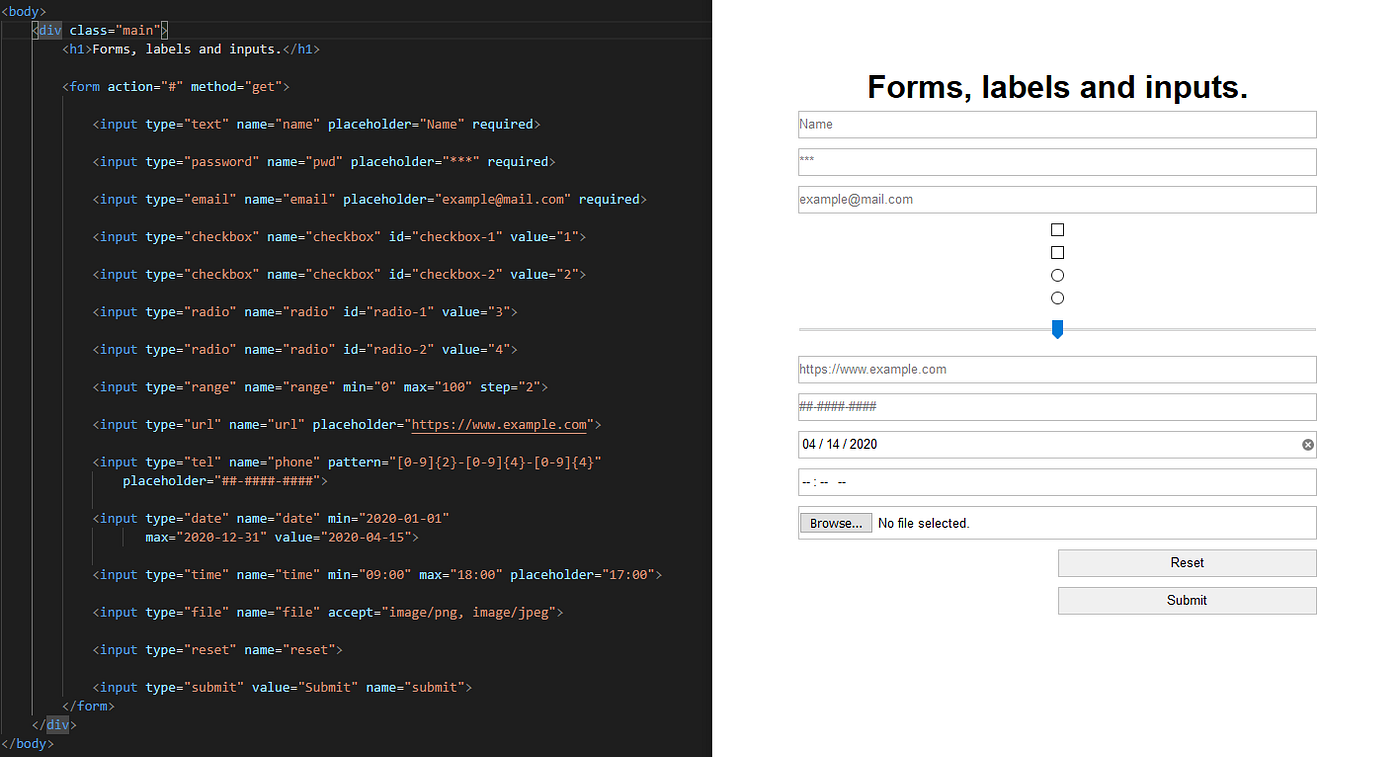Viewport: 1400px width, 757px height.
Task: Select the second radio button
Action: pyautogui.click(x=1057, y=297)
